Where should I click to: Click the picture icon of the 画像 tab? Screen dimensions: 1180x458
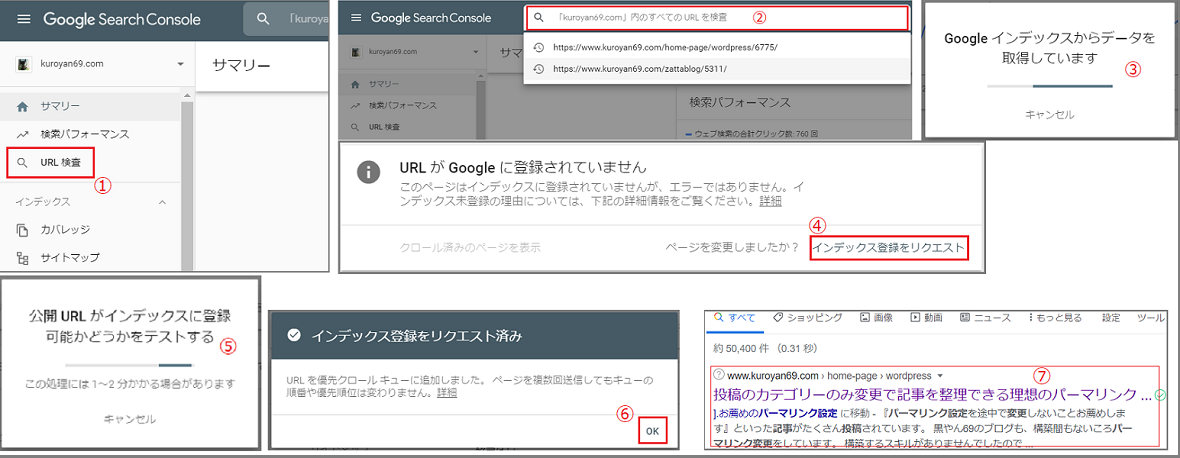coord(865,317)
